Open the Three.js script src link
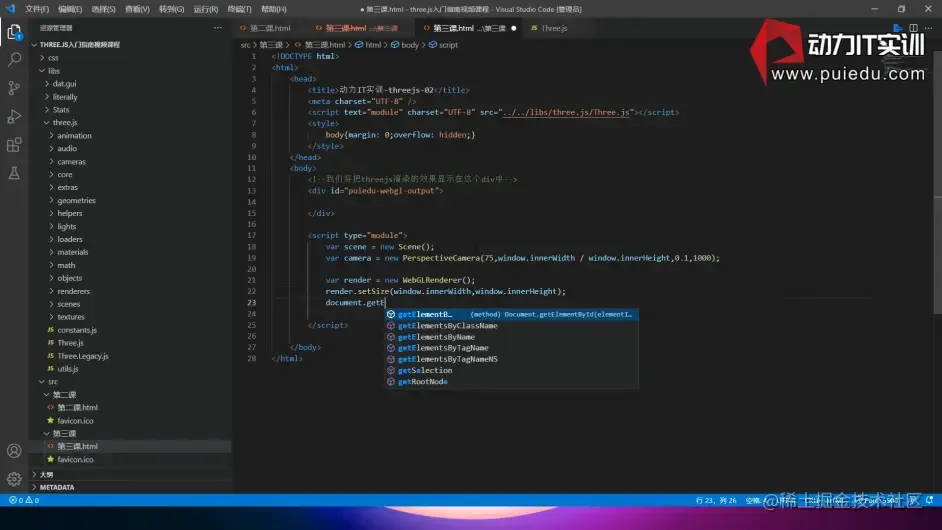This screenshot has width=942, height=530. [x=567, y=112]
